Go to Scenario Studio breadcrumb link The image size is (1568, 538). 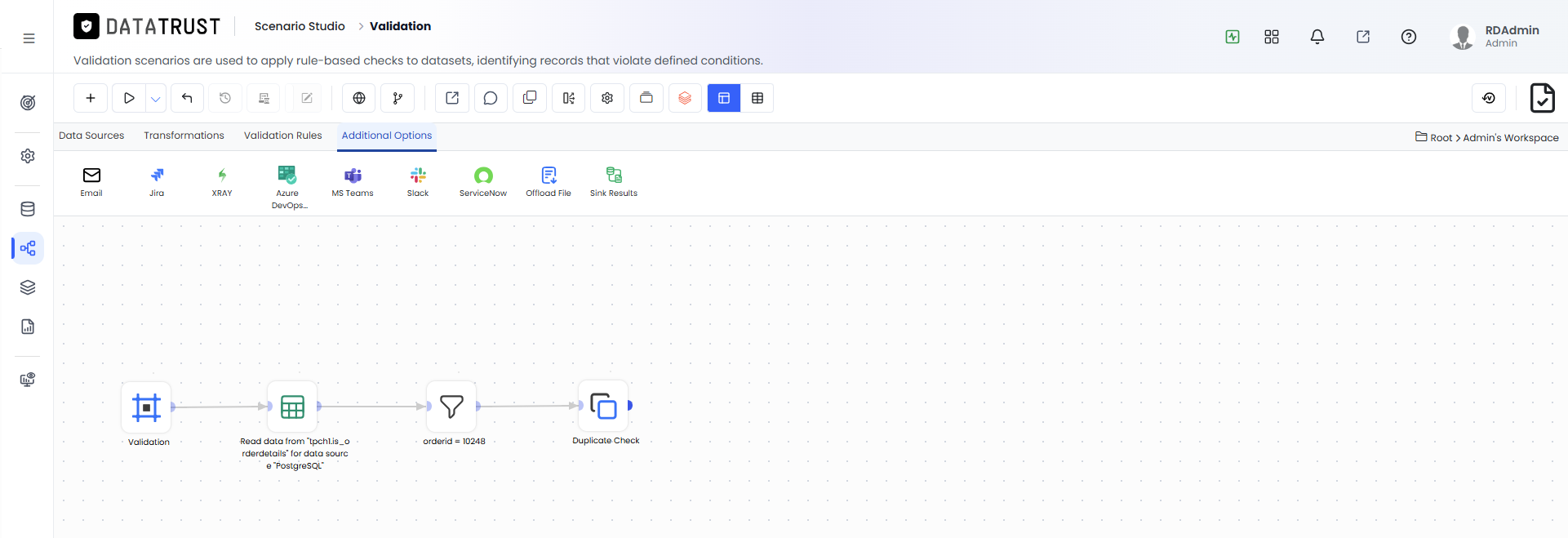tap(300, 26)
